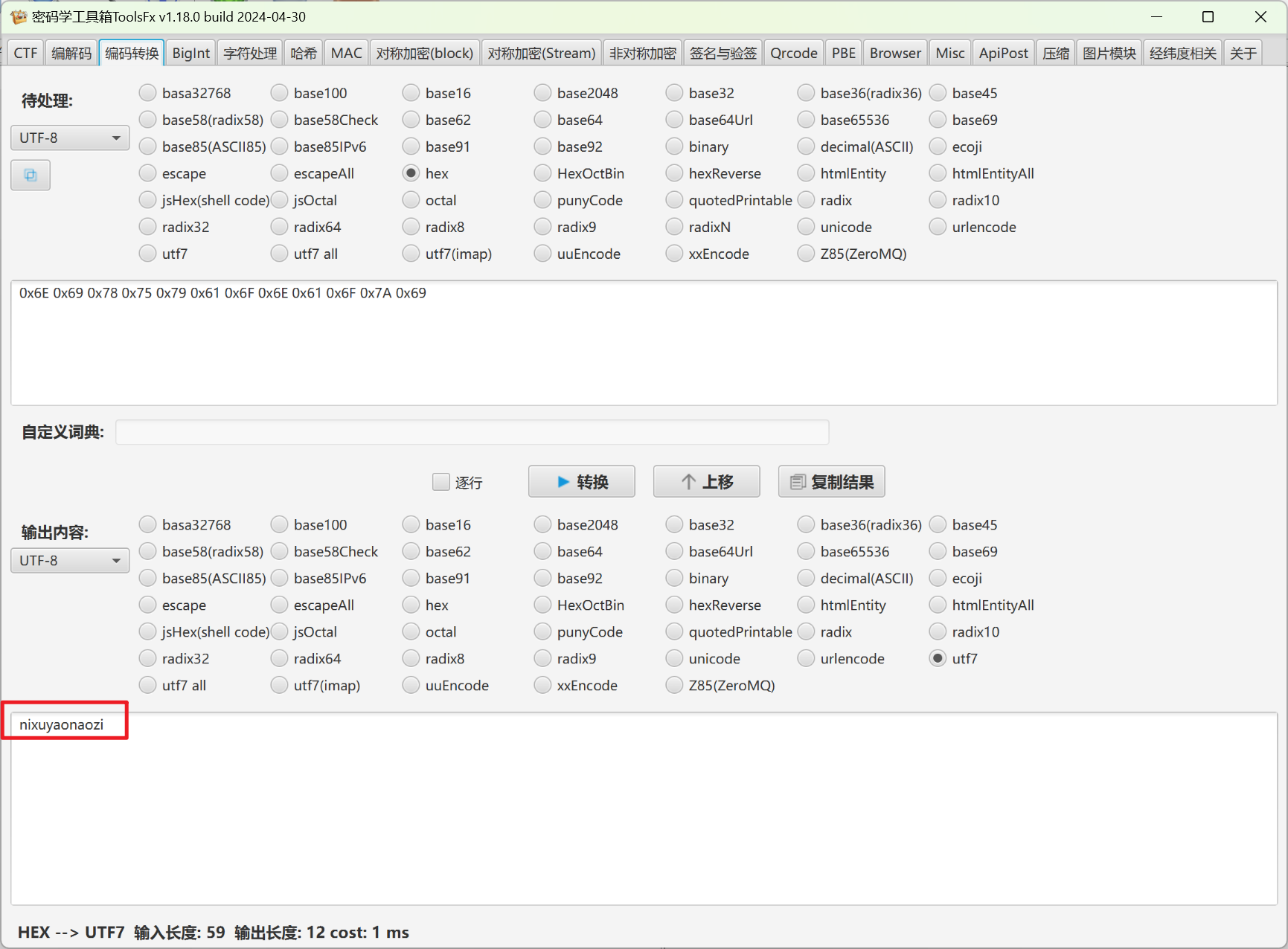Choose binary as output encoding
Image resolution: width=1288 pixels, height=949 pixels.
coord(675,578)
